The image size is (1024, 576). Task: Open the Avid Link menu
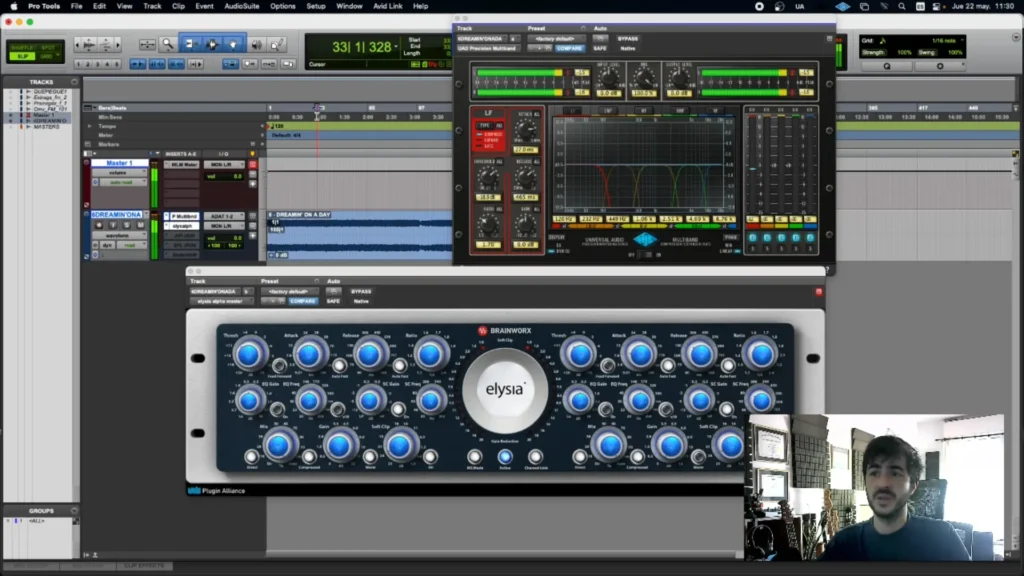pyautogui.click(x=388, y=7)
